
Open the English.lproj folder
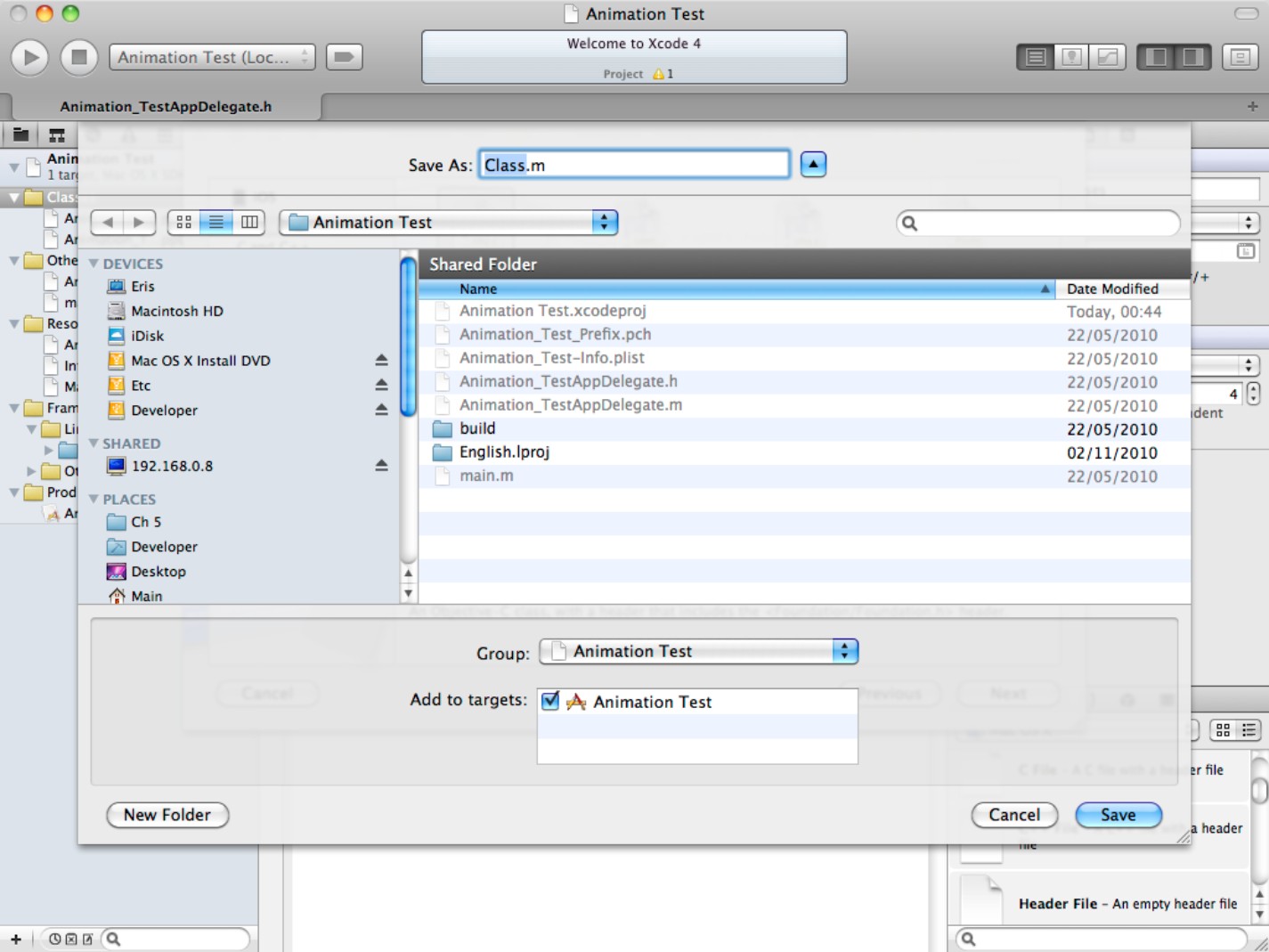(x=504, y=452)
